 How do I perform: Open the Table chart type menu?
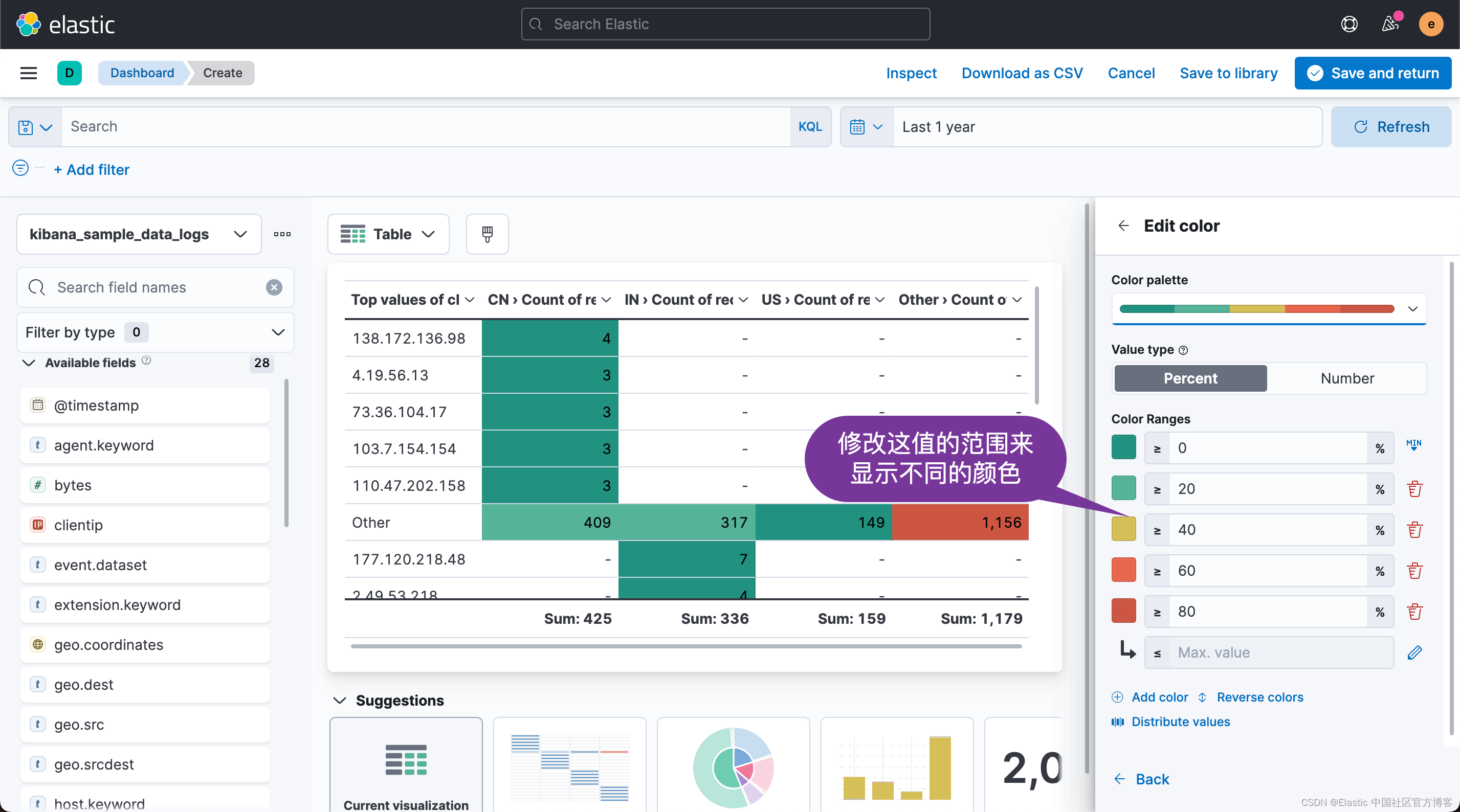click(388, 234)
